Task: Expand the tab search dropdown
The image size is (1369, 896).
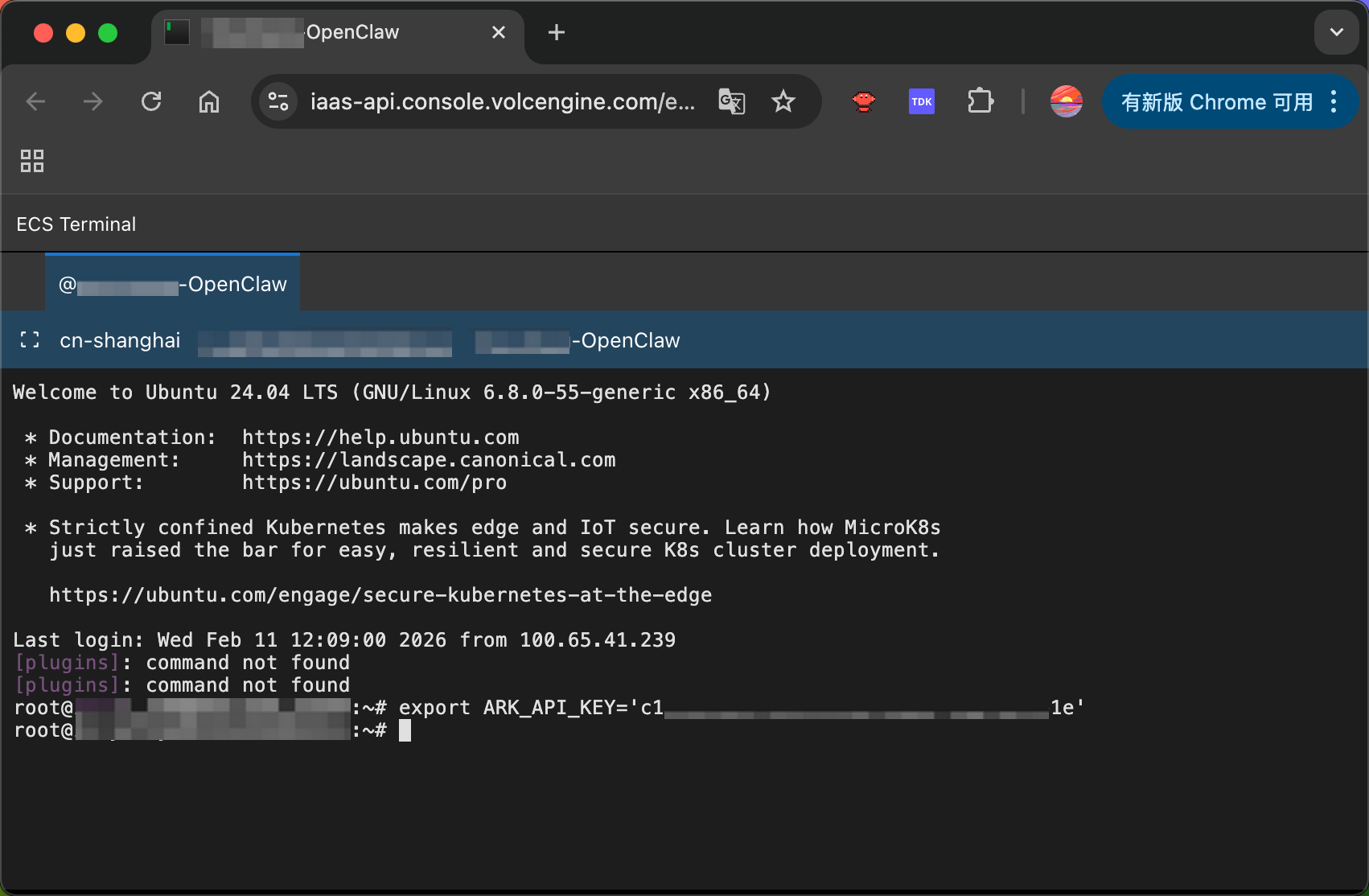Action: pyautogui.click(x=1336, y=32)
